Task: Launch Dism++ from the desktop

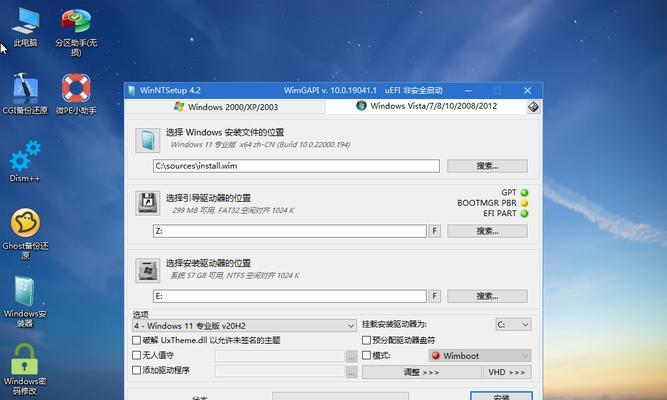Action: [x=25, y=162]
